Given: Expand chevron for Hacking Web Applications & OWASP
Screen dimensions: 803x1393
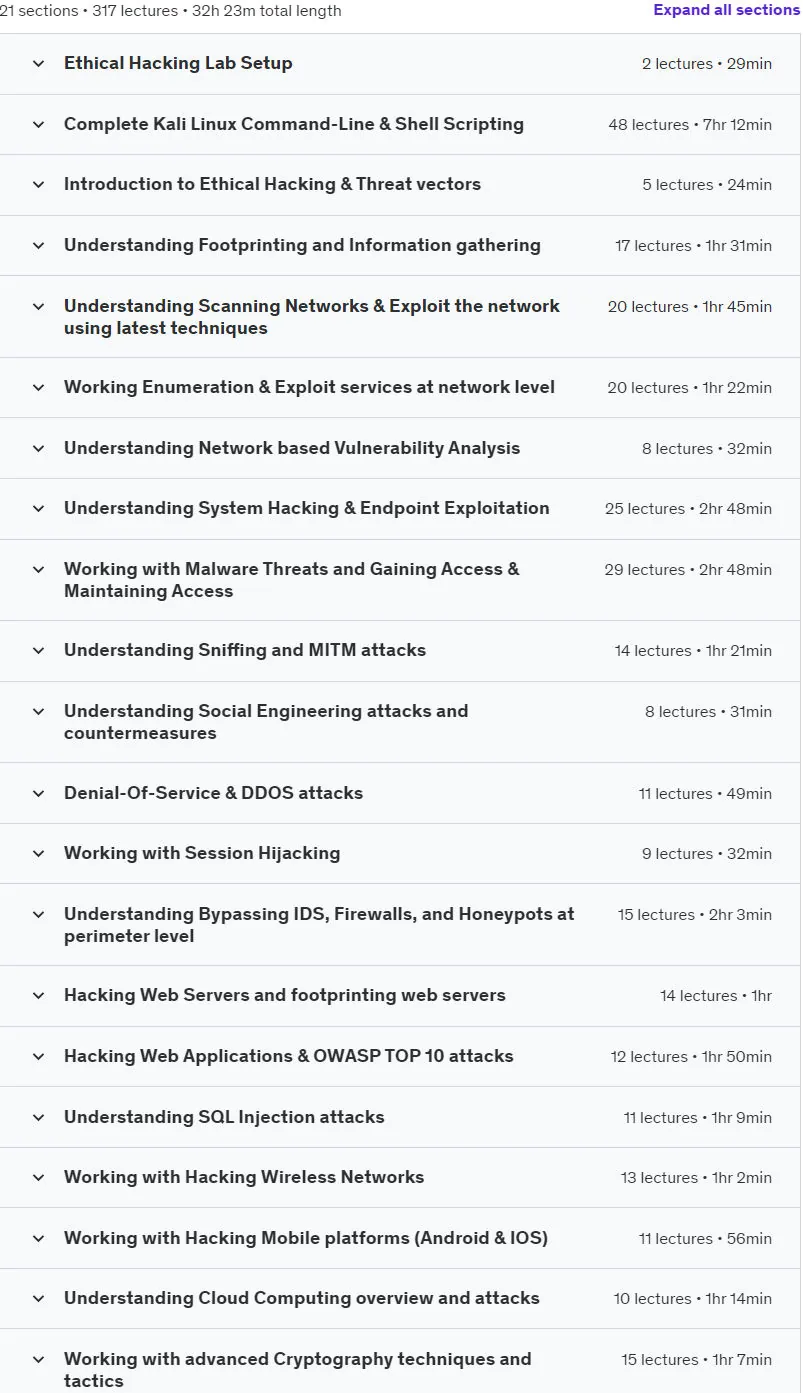Looking at the screenshot, I should coord(38,1057).
